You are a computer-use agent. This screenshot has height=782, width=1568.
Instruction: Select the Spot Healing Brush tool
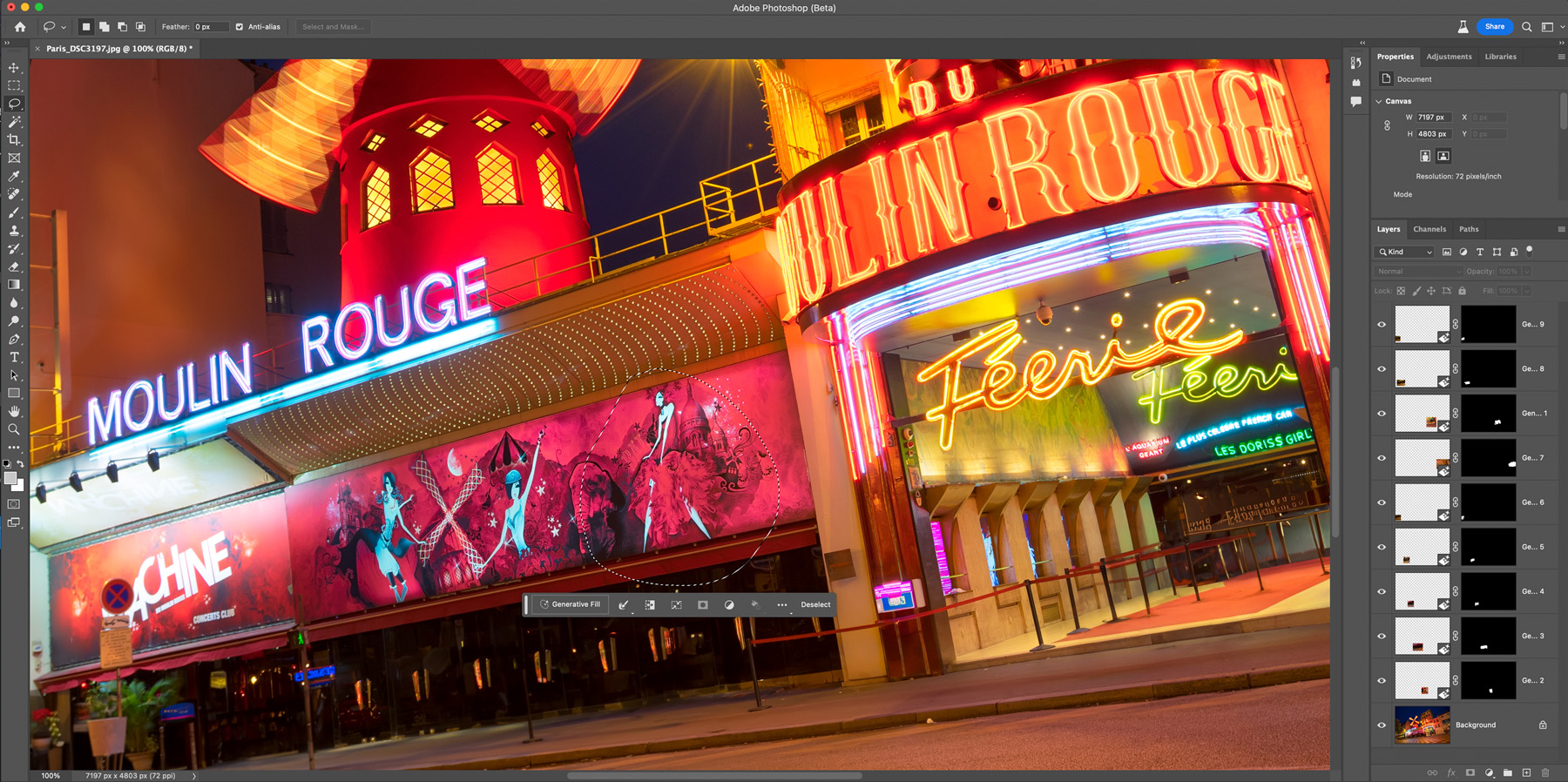14,194
